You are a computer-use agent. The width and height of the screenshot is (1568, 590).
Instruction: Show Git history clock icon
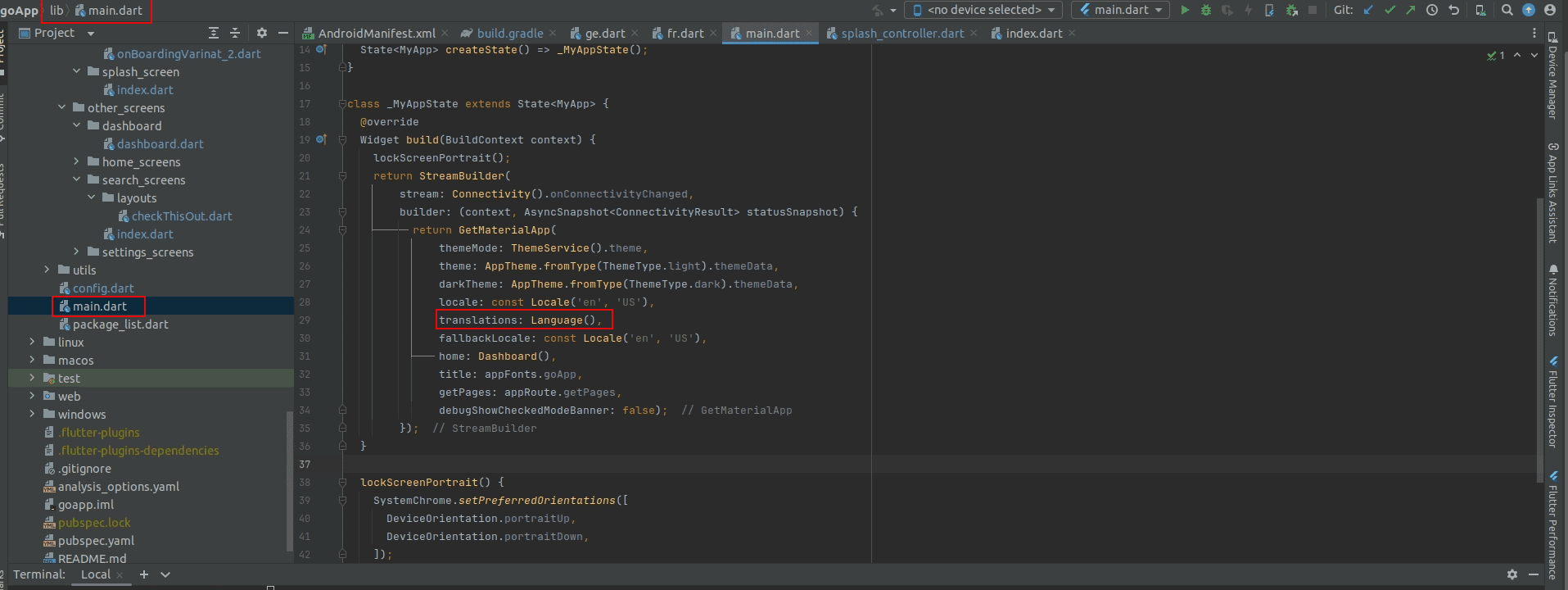pyautogui.click(x=1432, y=10)
